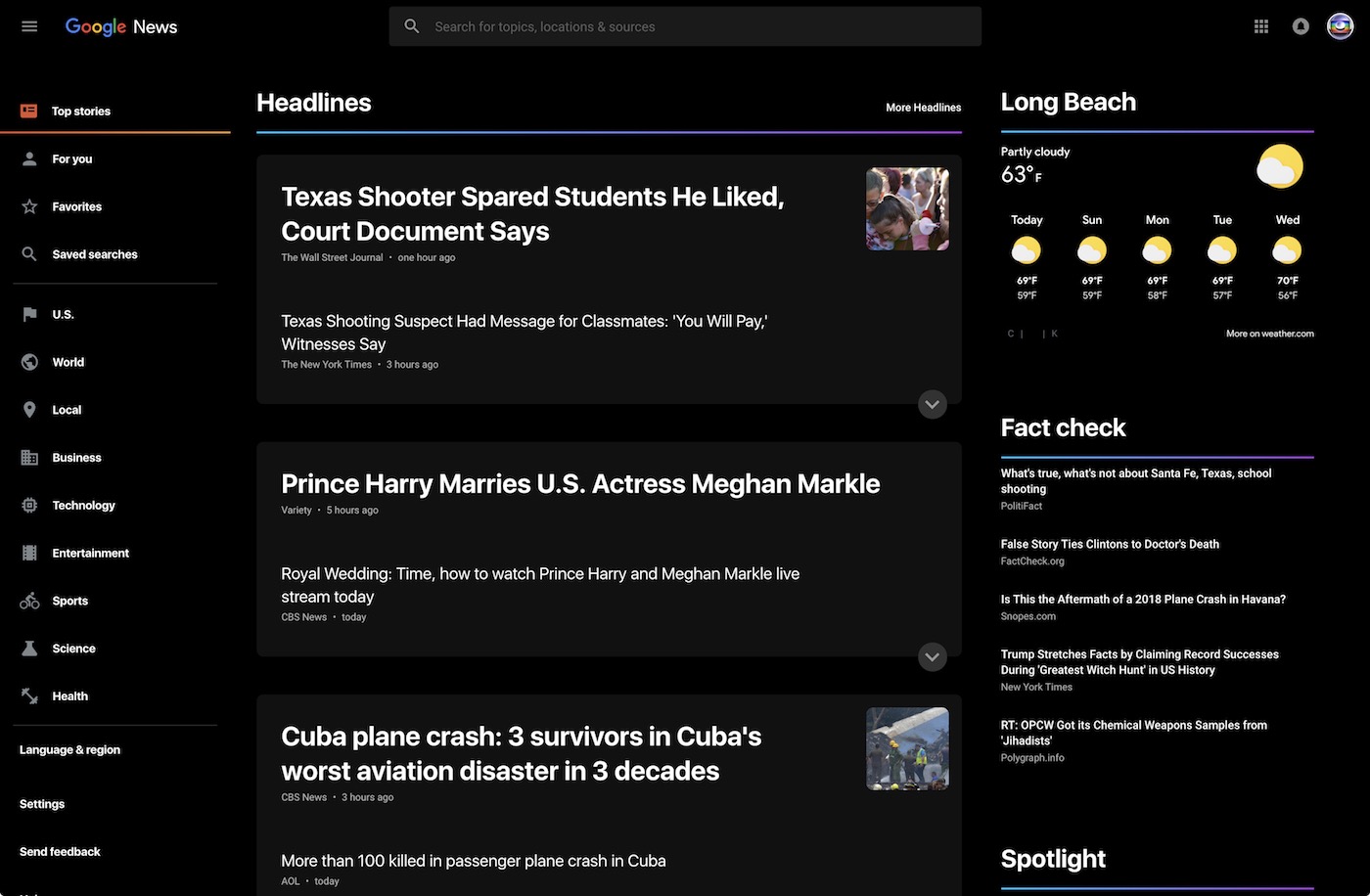Open the Prince Harry Marries Meghan Markle headline
This screenshot has width=1370, height=896.
[580, 483]
